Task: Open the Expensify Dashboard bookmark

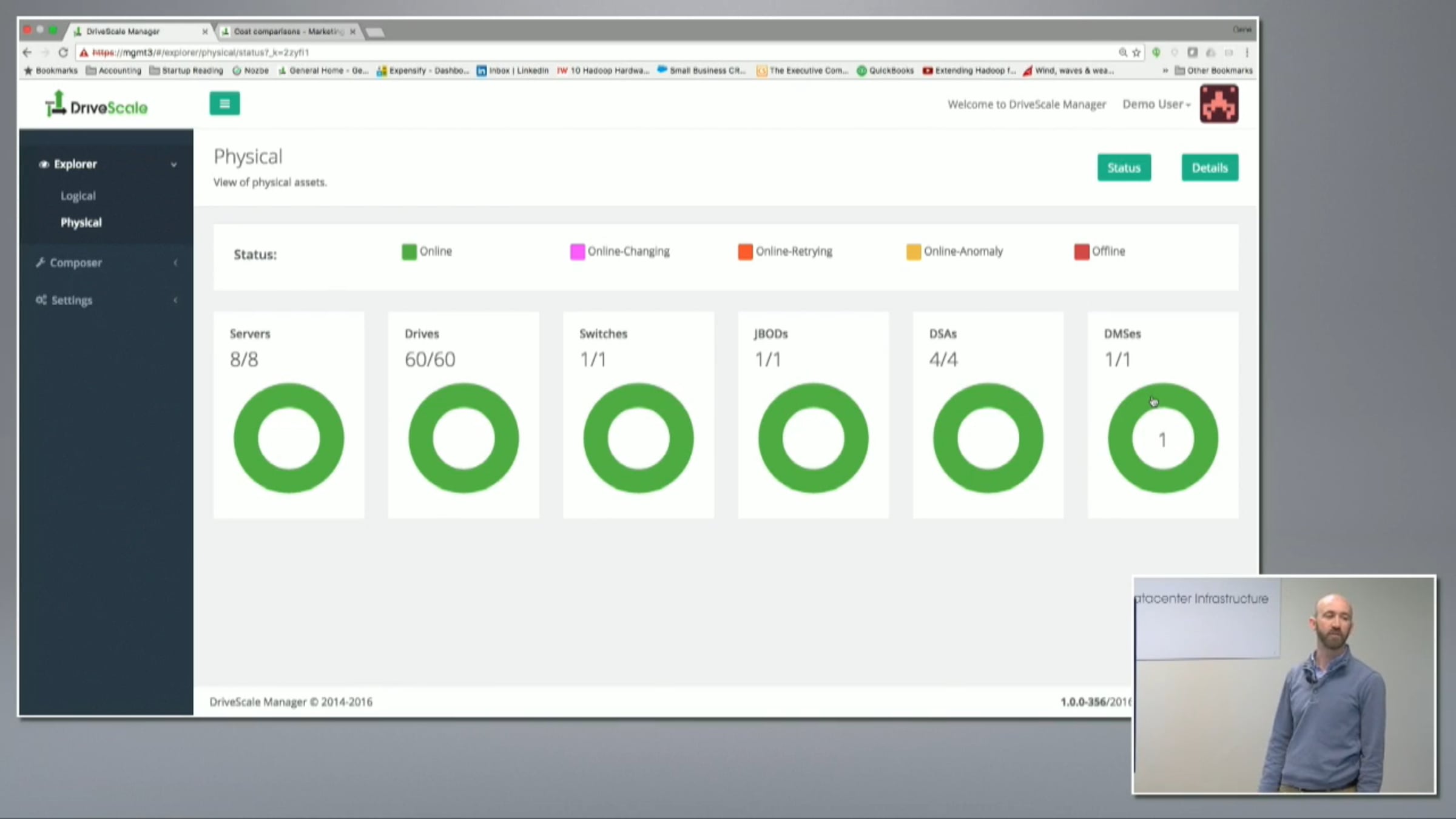Action: (423, 71)
